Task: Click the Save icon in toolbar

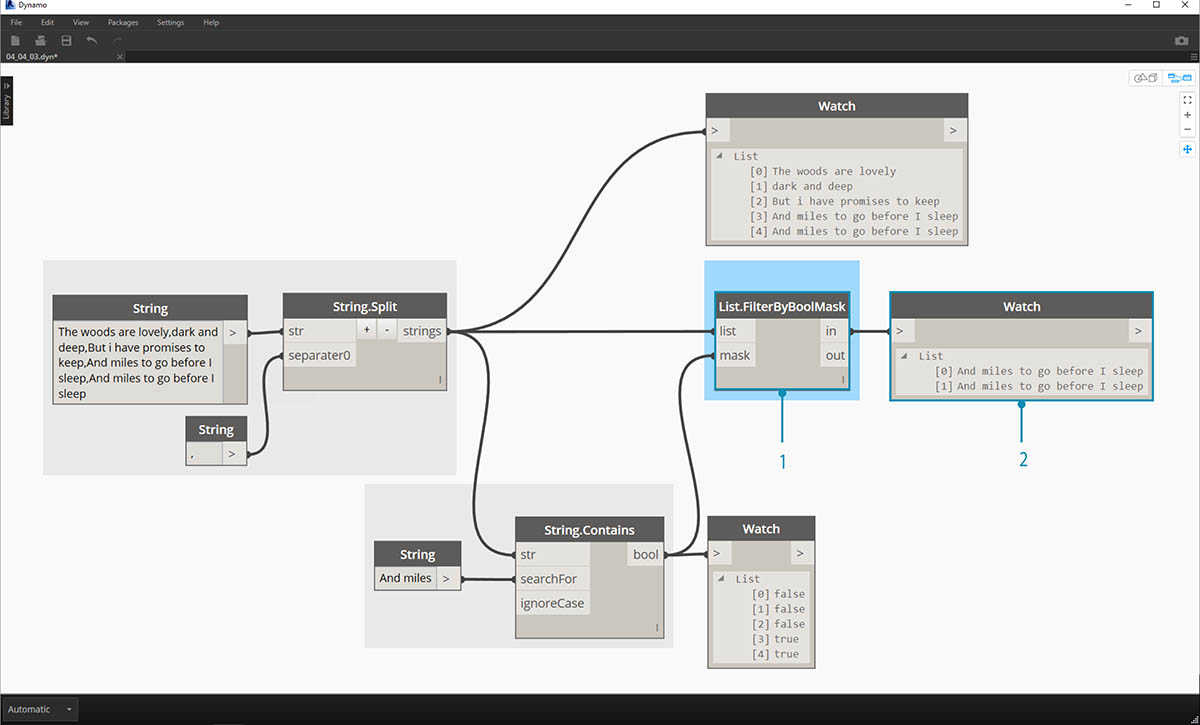Action: tap(66, 40)
